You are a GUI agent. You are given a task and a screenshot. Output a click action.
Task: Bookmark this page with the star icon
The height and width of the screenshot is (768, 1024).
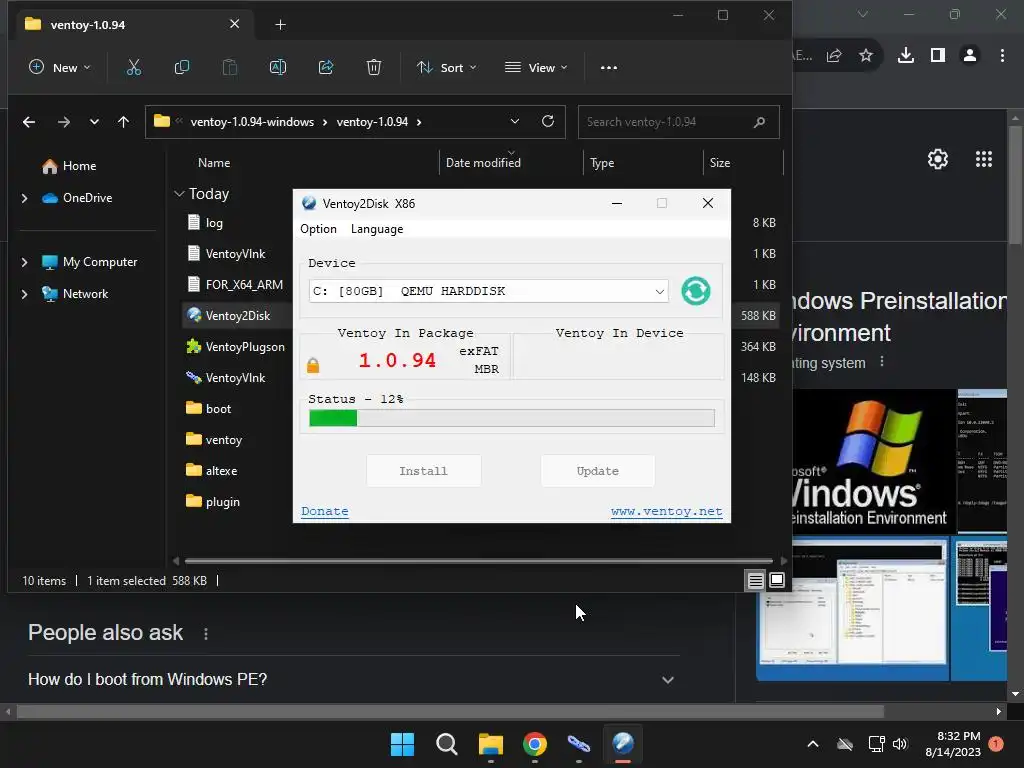pos(866,56)
